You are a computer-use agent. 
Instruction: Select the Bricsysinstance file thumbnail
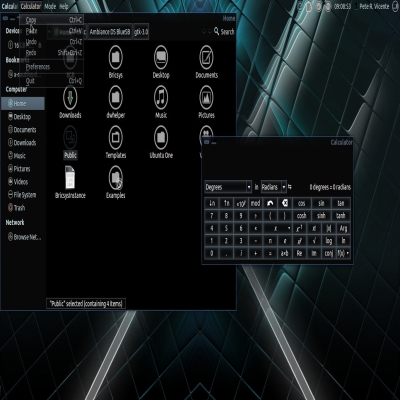coord(70,178)
